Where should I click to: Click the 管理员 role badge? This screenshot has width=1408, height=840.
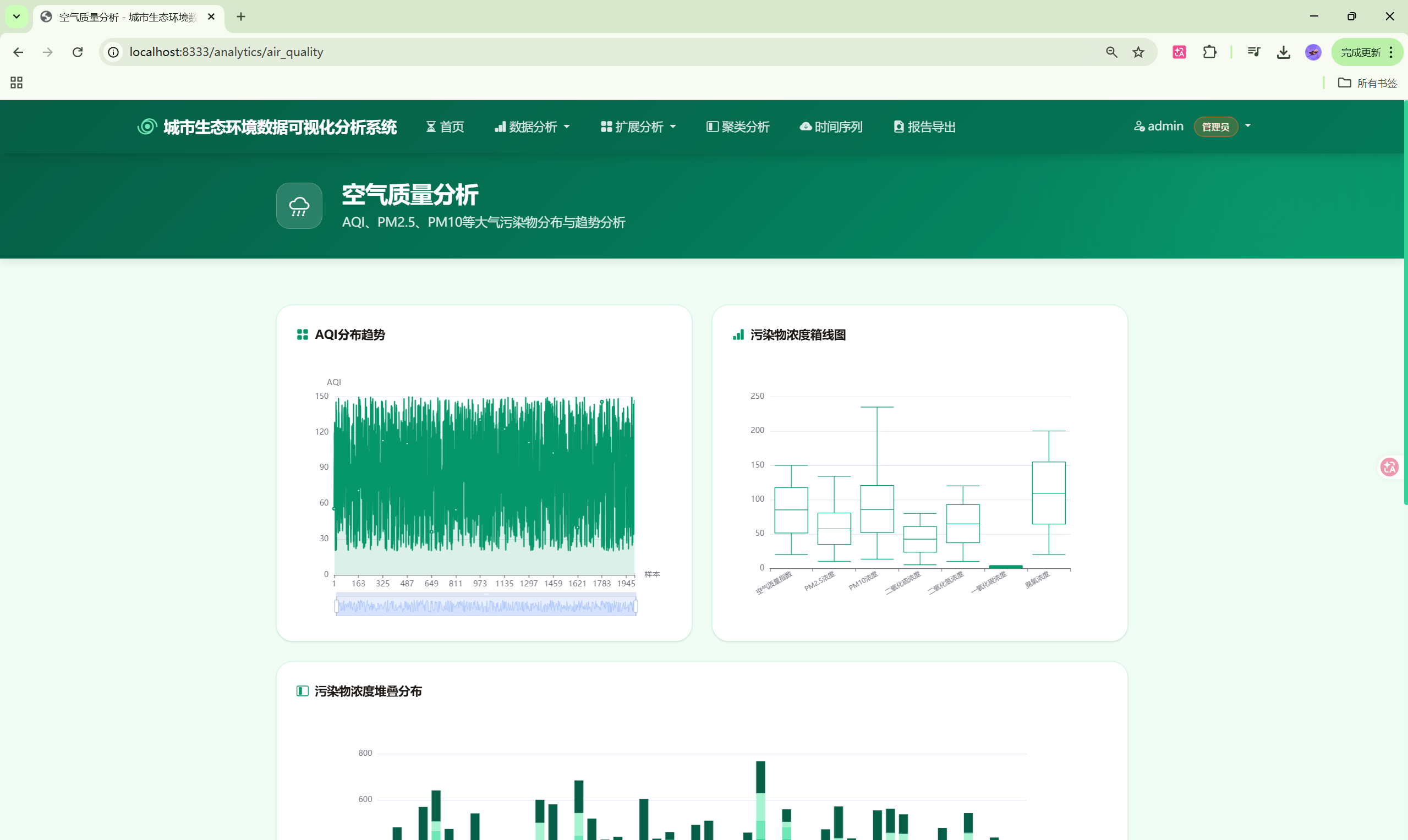coord(1215,127)
